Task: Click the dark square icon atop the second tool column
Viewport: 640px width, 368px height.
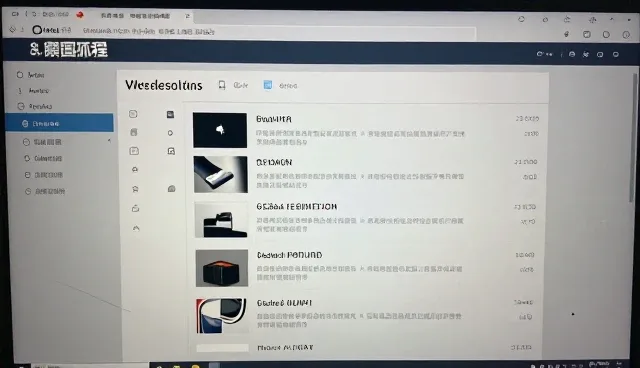Action: point(170,114)
